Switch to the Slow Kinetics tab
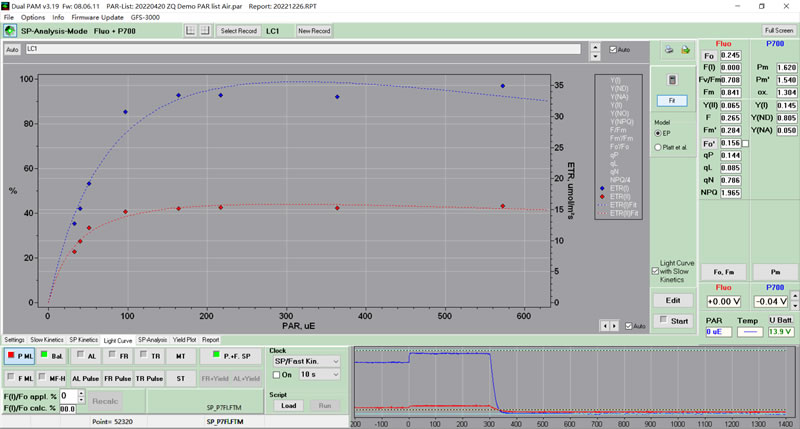Viewport: 800px width, 429px height. [46, 340]
